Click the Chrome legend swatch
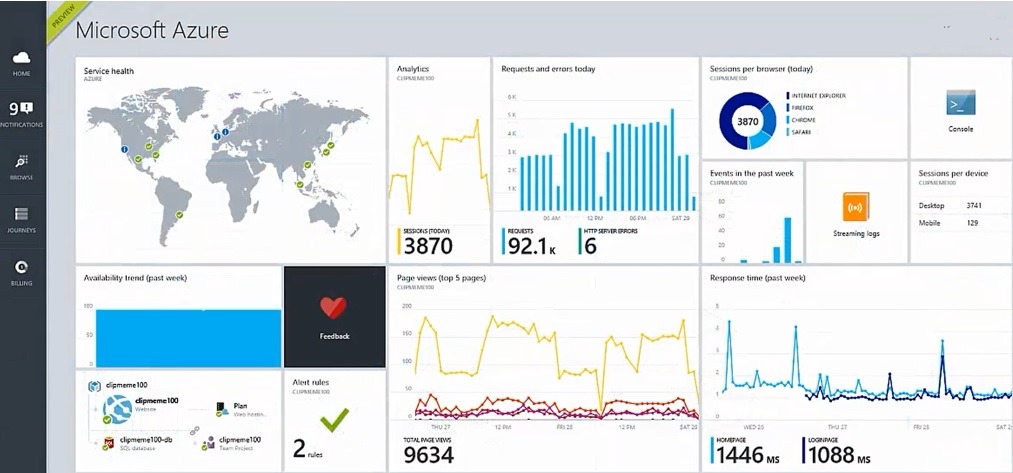 (788, 120)
